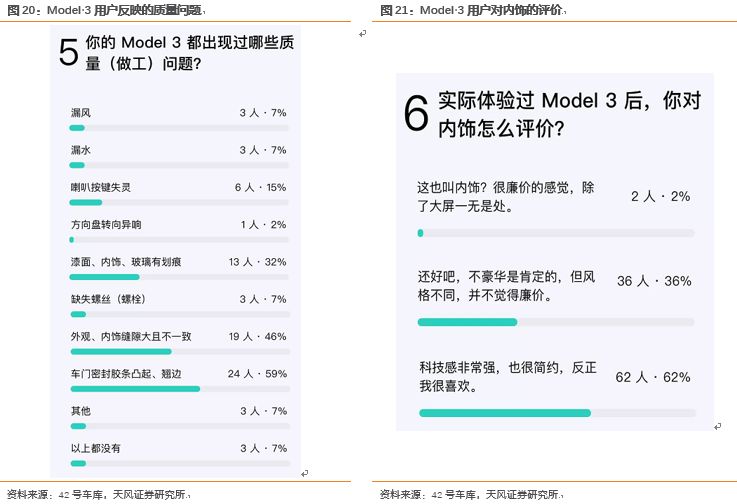The image size is (737, 504).
Task: Click the 图 21 figure caption
Action: (x=473, y=10)
